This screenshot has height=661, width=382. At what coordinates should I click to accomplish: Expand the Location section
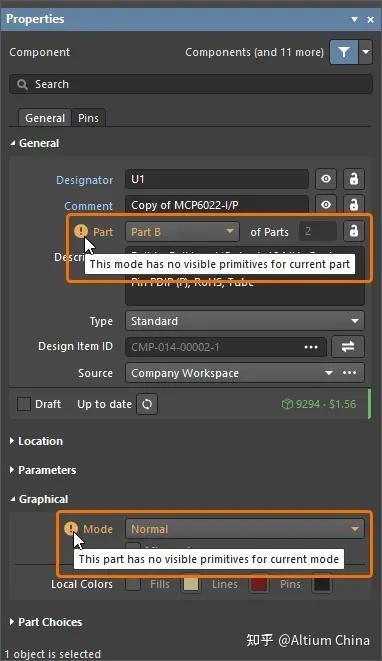tap(36, 441)
